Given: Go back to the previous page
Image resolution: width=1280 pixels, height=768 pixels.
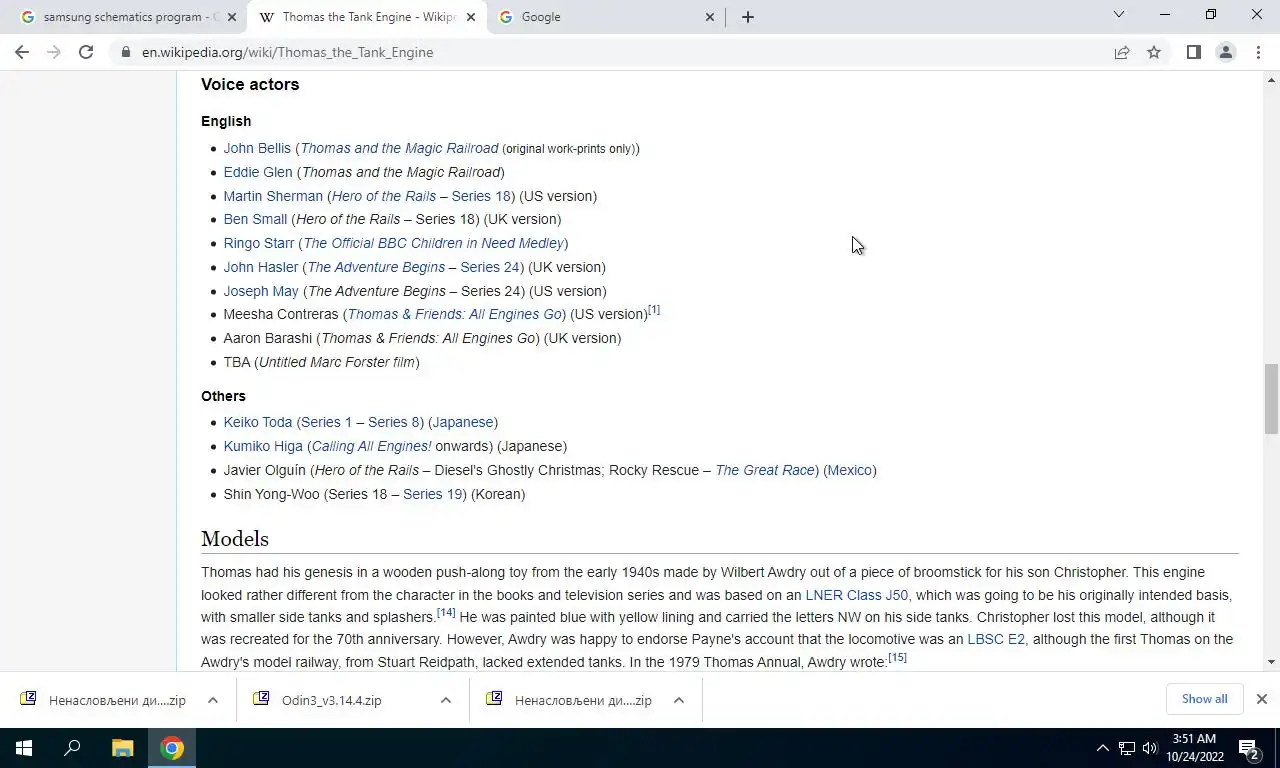Looking at the screenshot, I should click(x=22, y=52).
